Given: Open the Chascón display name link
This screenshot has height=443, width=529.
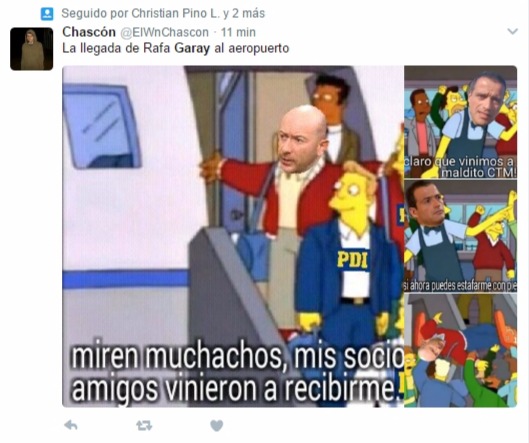Looking at the screenshot, I should click(x=89, y=32).
